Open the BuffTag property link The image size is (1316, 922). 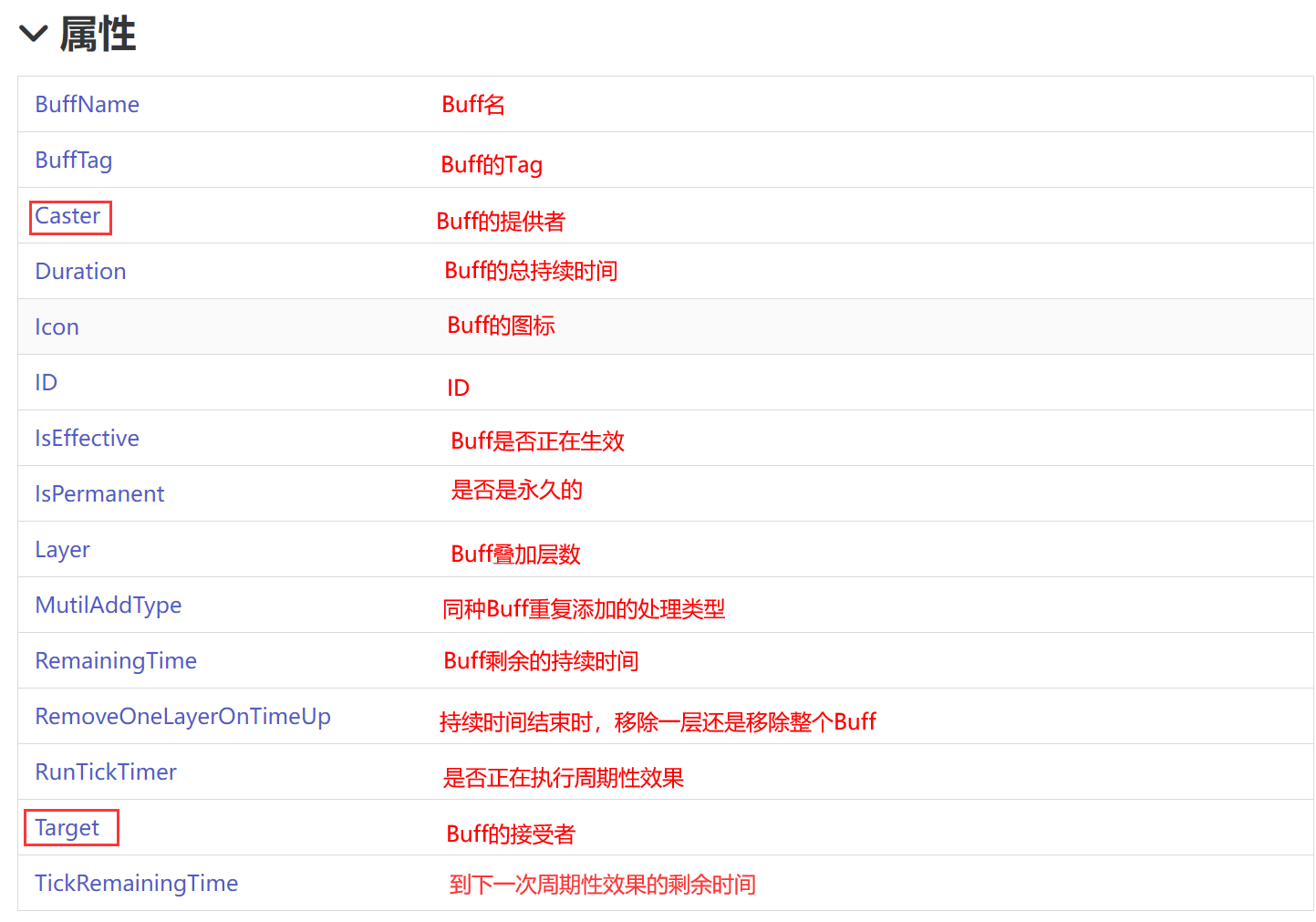73,161
